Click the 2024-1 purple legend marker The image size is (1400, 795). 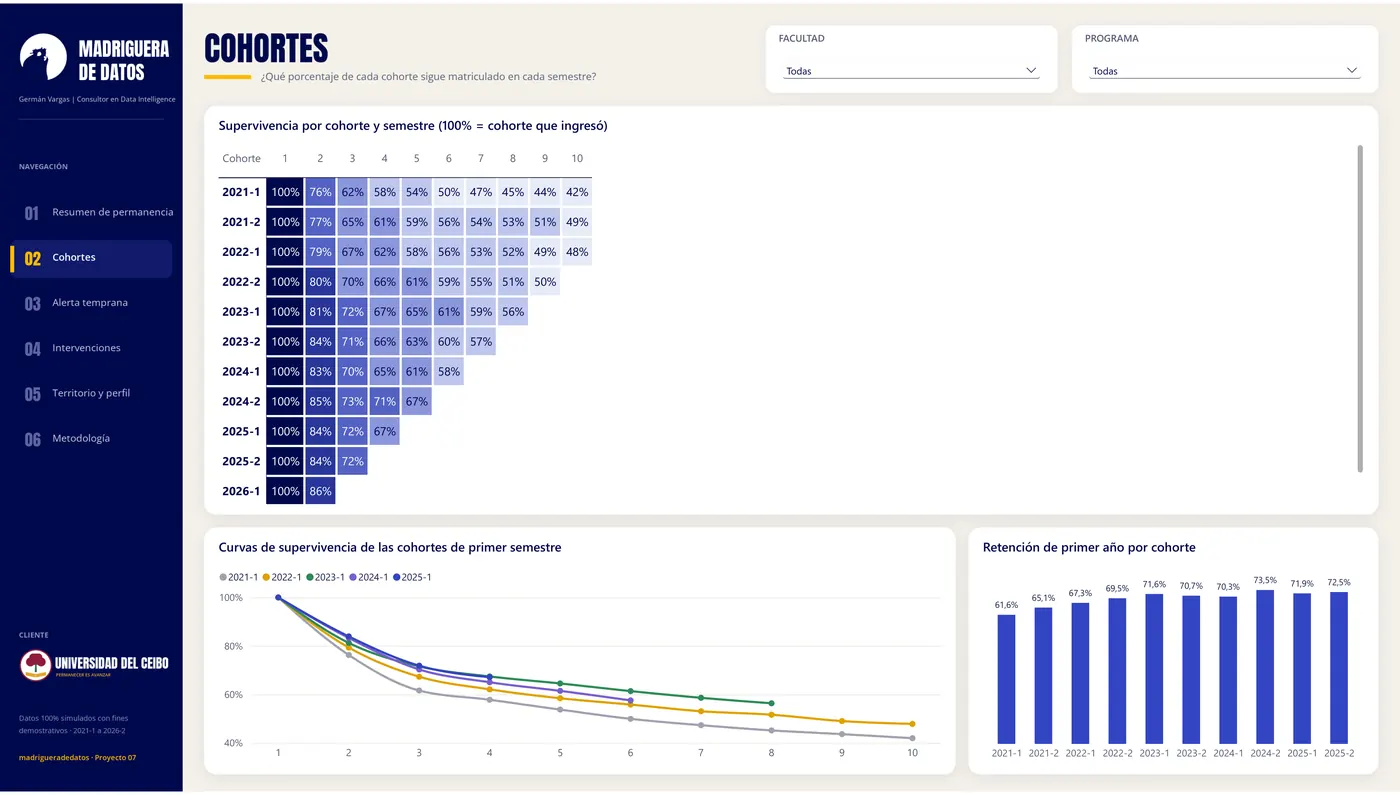353,577
